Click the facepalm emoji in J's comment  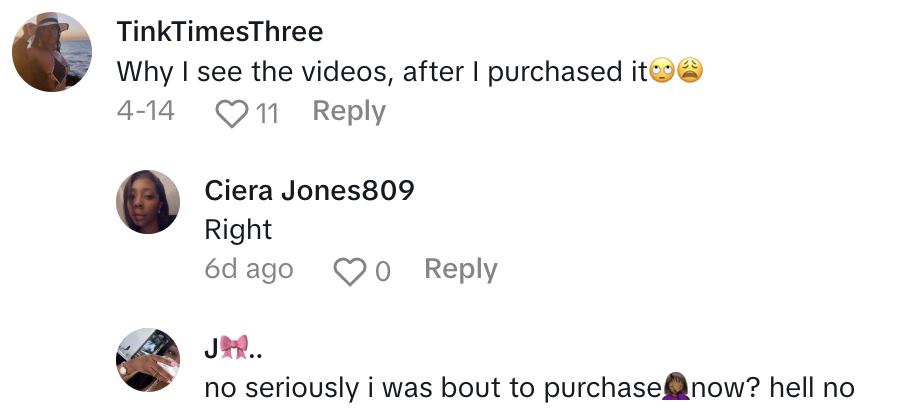(x=677, y=387)
